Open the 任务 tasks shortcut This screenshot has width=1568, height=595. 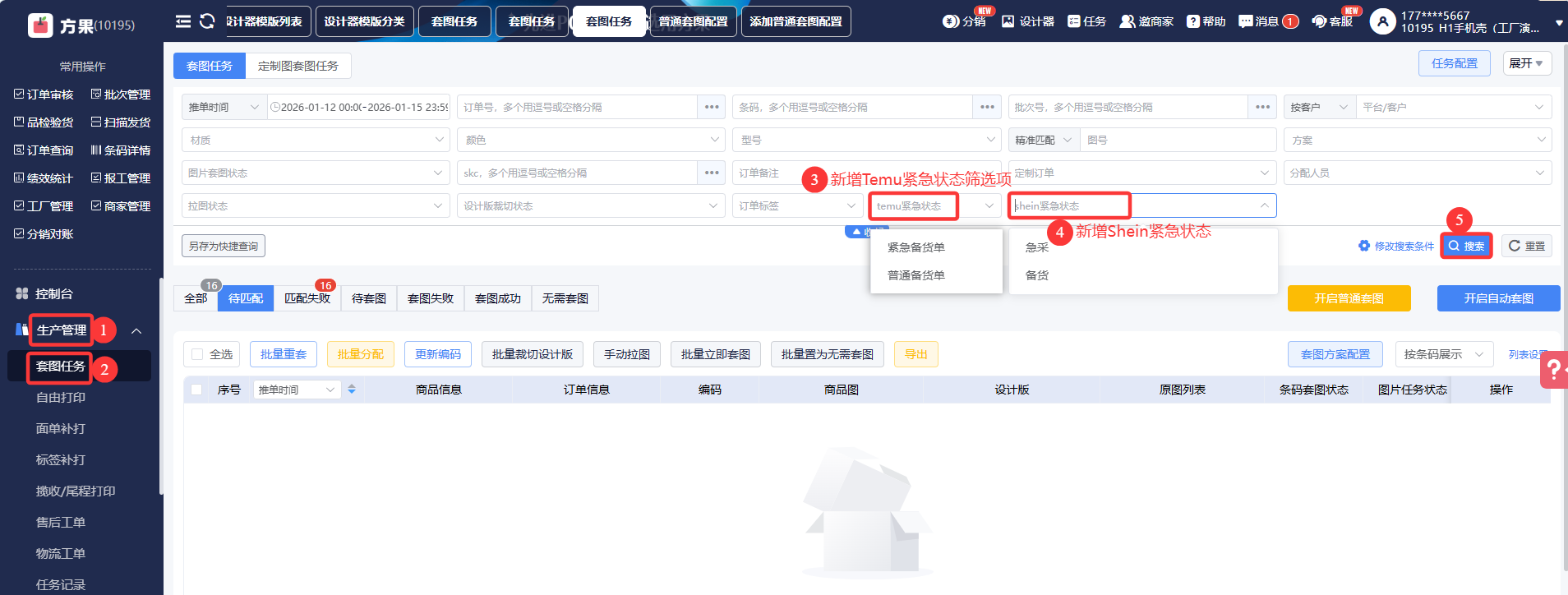point(1086,21)
